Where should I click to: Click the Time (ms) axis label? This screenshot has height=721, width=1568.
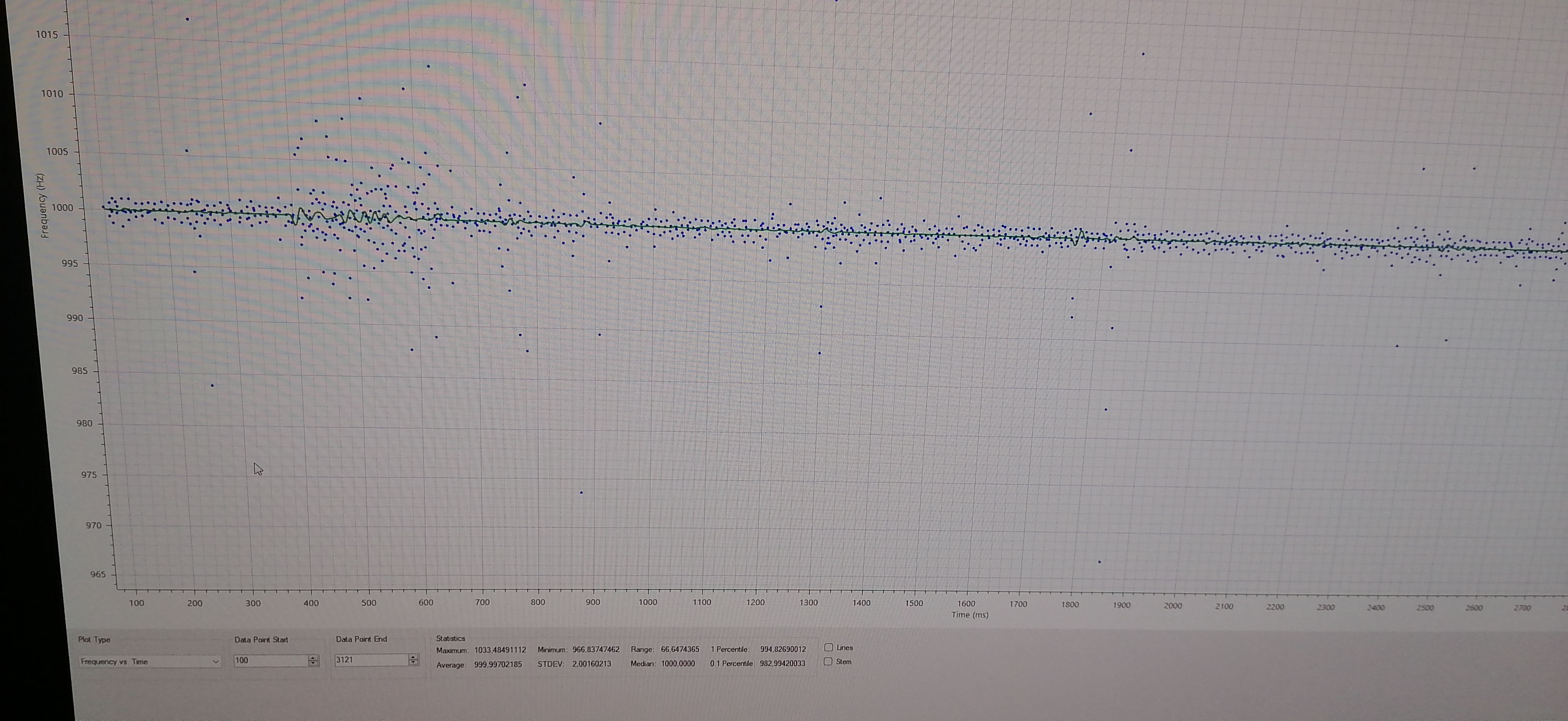click(x=970, y=615)
